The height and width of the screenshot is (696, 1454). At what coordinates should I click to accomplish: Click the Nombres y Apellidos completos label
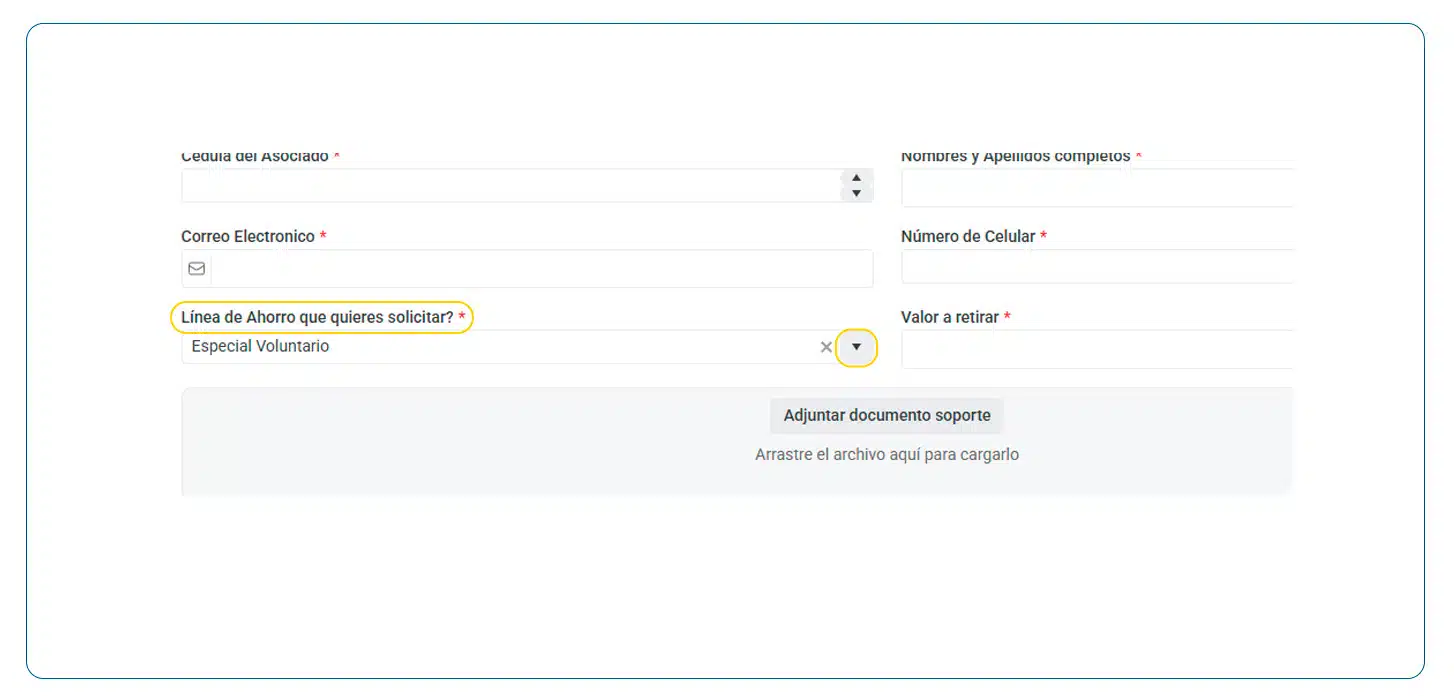tap(1015, 157)
